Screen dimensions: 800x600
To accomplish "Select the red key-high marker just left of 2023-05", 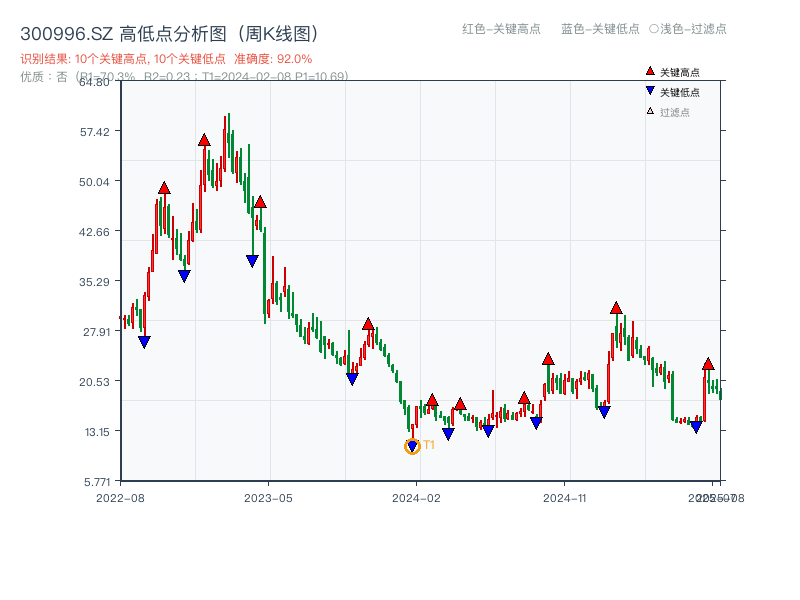I will coord(260,202).
